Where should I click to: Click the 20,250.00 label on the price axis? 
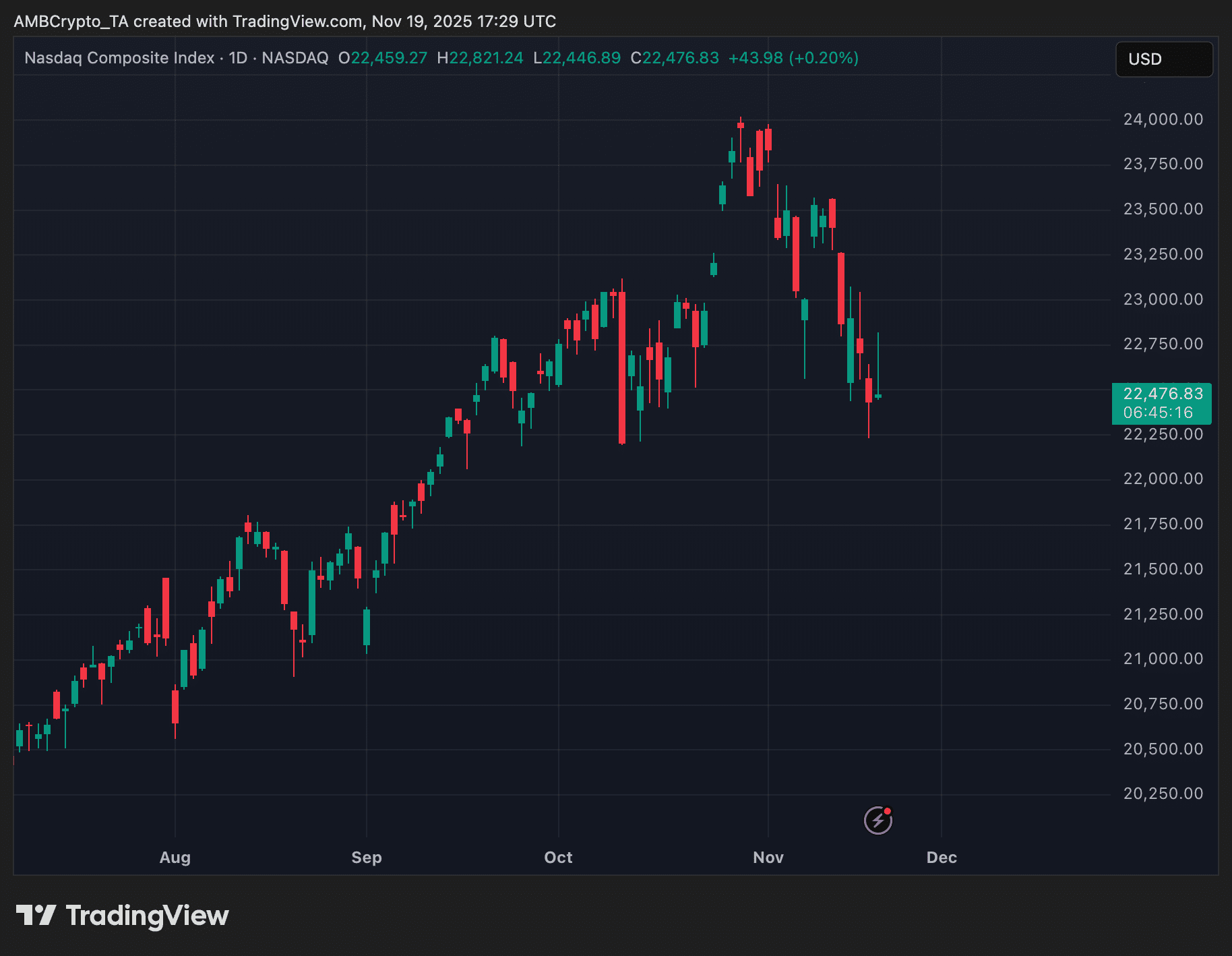(x=1163, y=794)
